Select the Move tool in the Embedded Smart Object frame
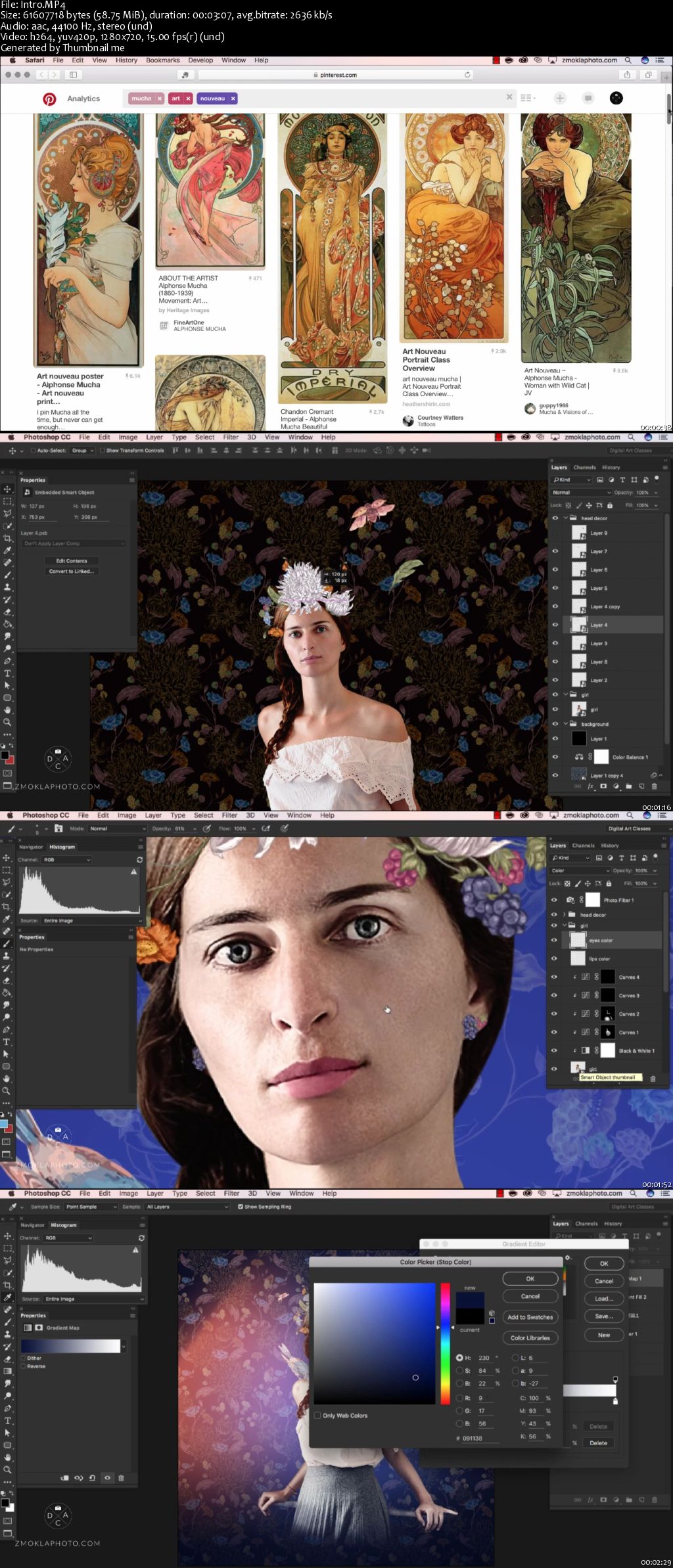This screenshot has height=1568, width=673. [7, 489]
